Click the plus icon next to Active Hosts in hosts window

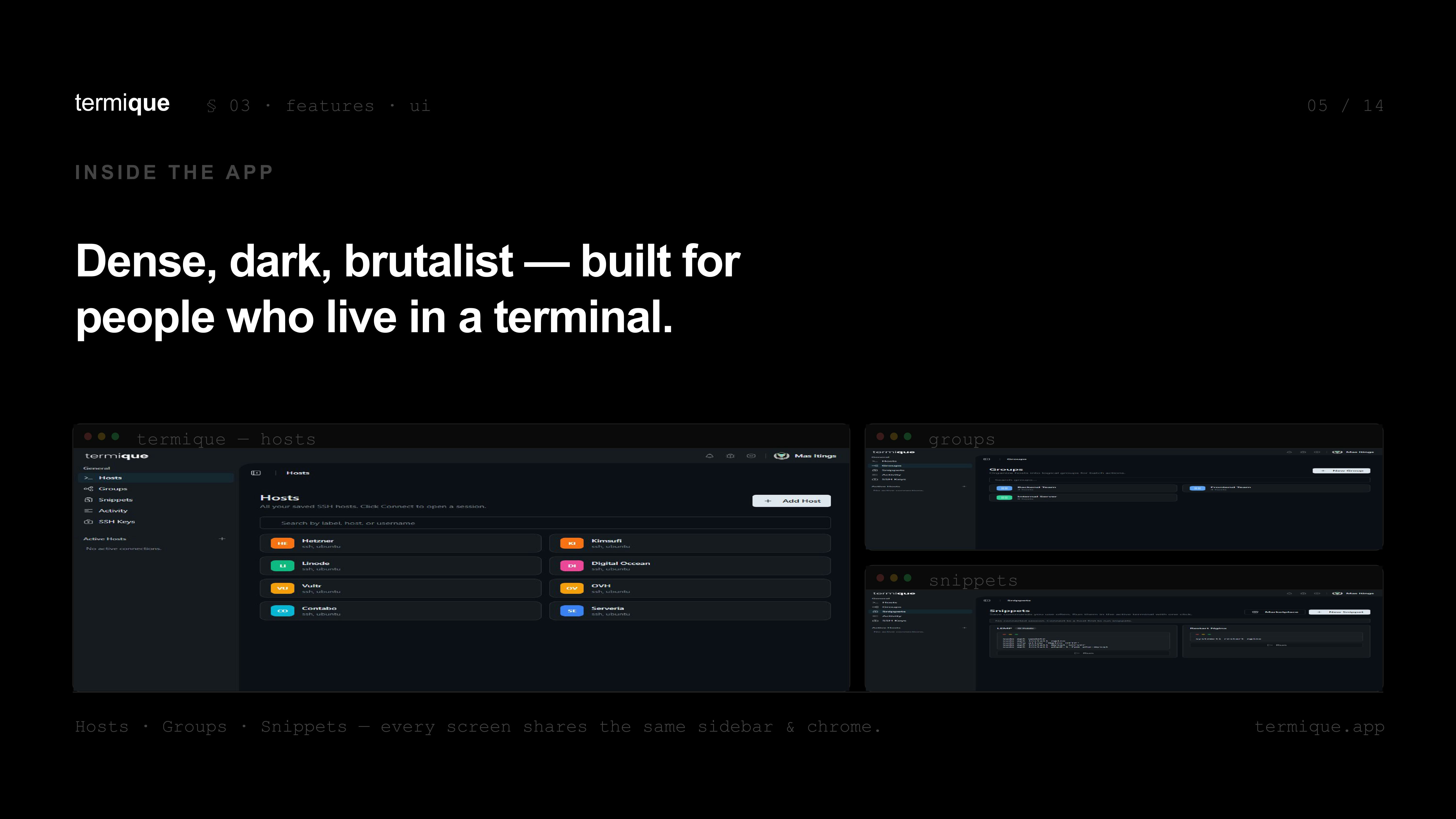[x=222, y=539]
